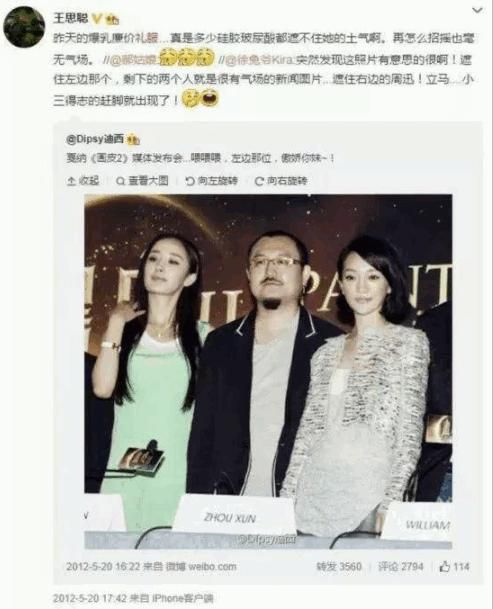Open 王思聪's profile avatar
Viewport: 493px width, 609px height.
24,27
